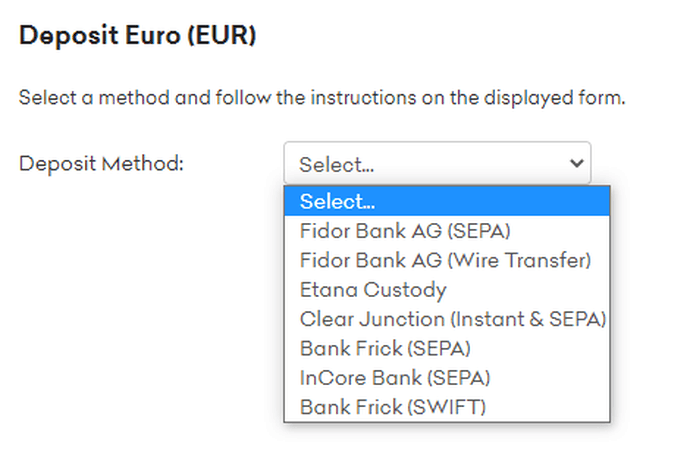
Task: Pick Bank Frick (SEPA) from list
Action: click(x=384, y=349)
